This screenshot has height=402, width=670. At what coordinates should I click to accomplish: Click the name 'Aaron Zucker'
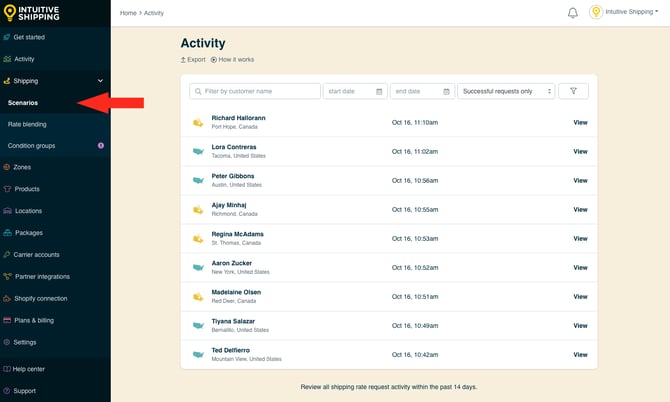(232, 263)
